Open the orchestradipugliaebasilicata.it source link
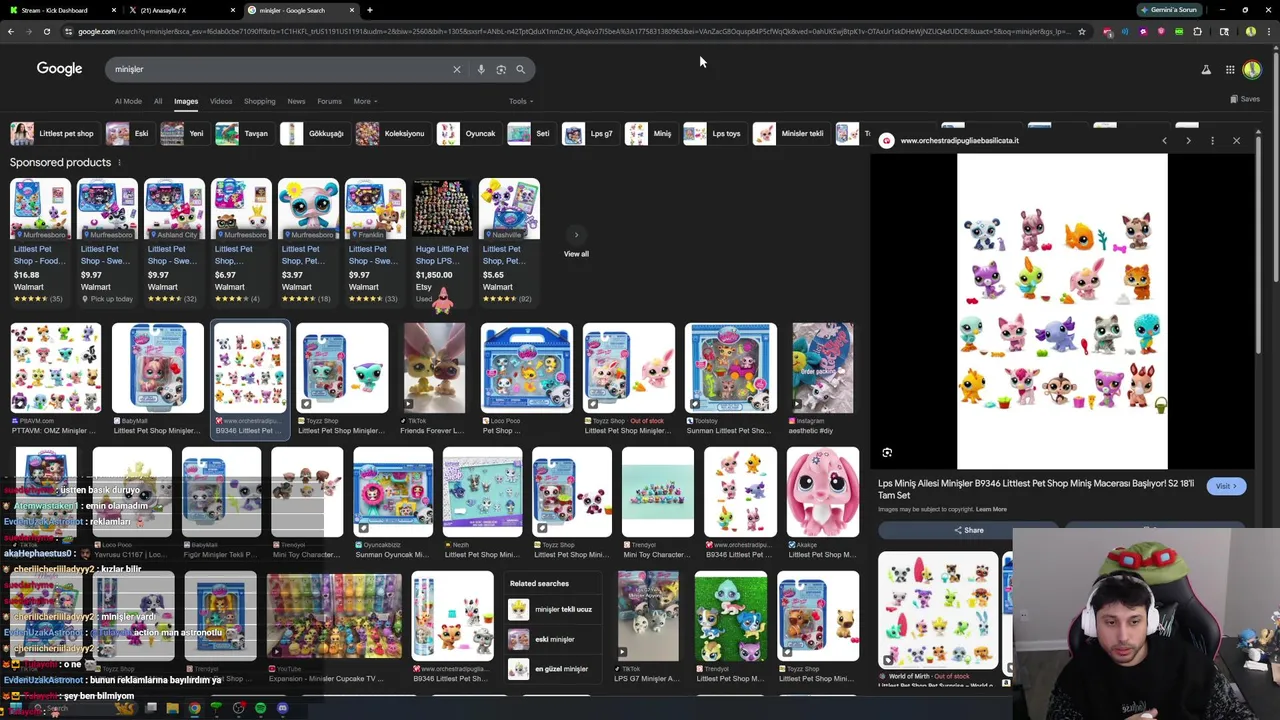The width and height of the screenshot is (1280, 720). coord(959,141)
